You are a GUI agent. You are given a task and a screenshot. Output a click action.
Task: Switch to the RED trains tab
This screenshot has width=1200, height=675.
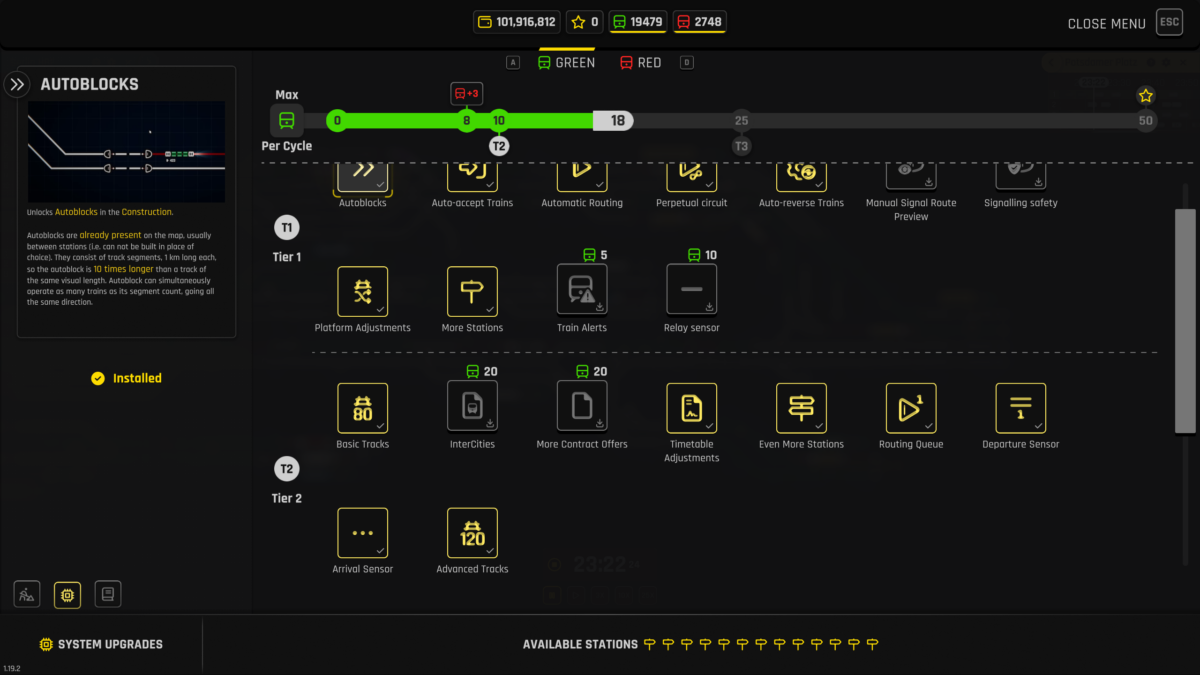pos(639,61)
